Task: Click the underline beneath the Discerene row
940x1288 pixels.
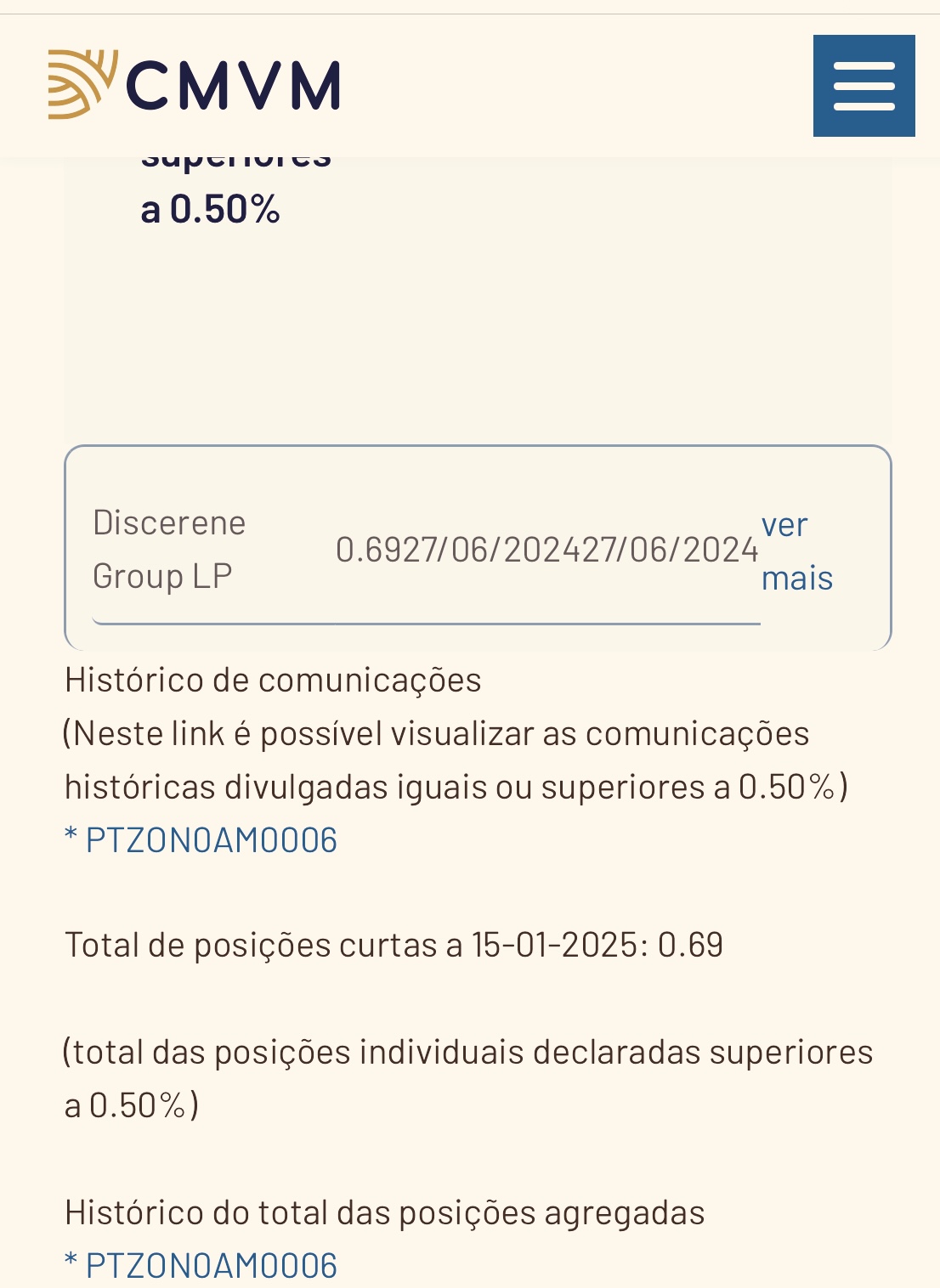Action: (x=425, y=624)
